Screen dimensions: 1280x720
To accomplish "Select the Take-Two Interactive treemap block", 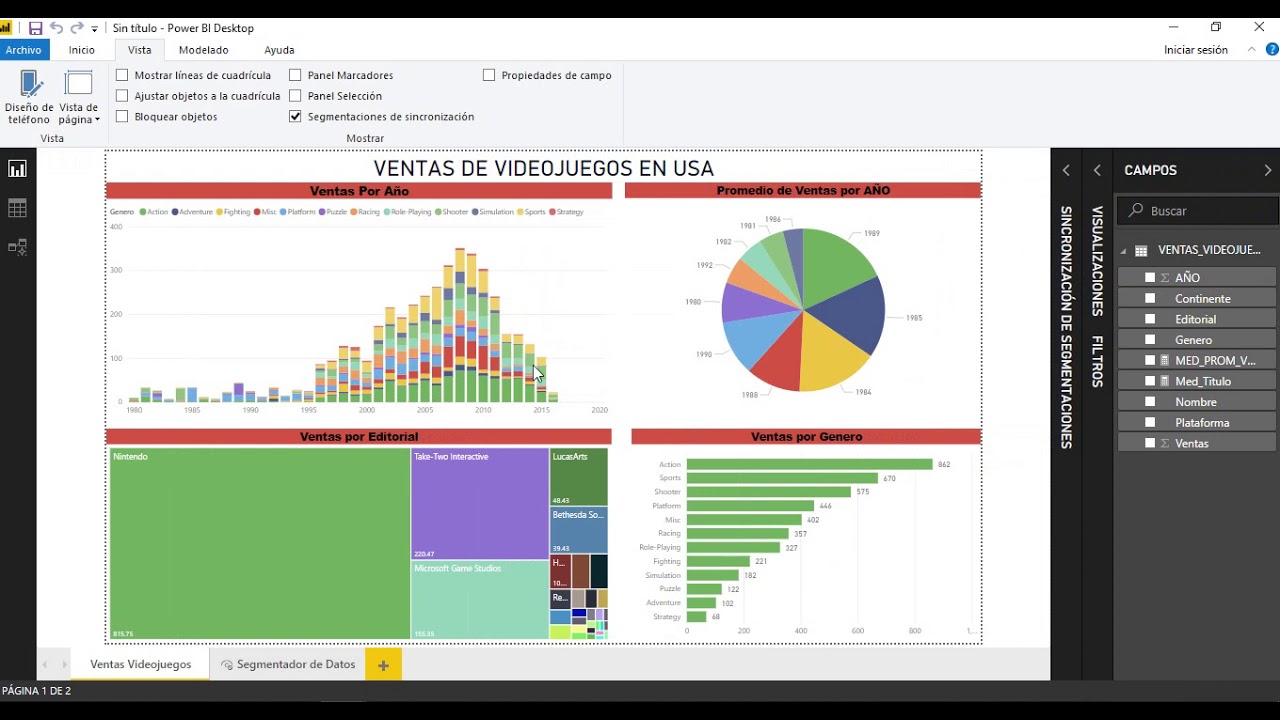I will pyautogui.click(x=480, y=504).
